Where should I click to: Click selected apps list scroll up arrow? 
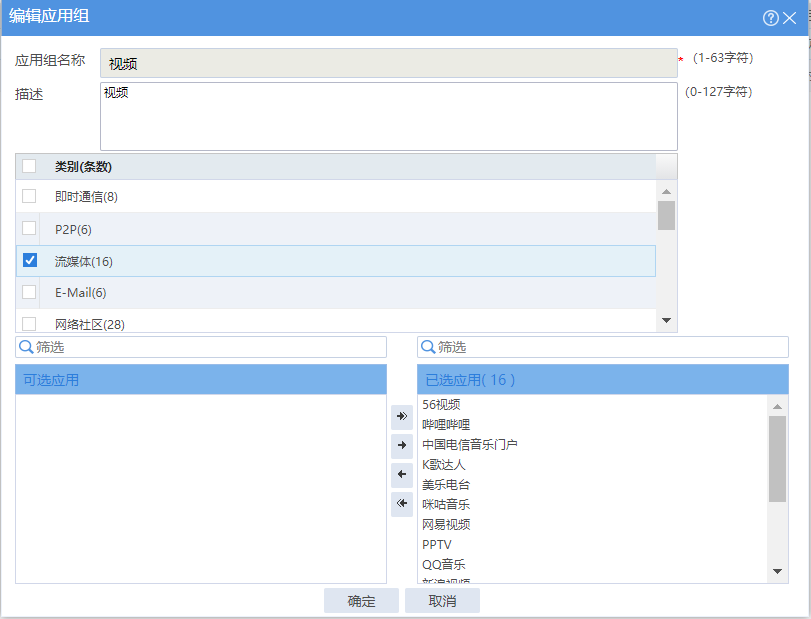point(777,406)
